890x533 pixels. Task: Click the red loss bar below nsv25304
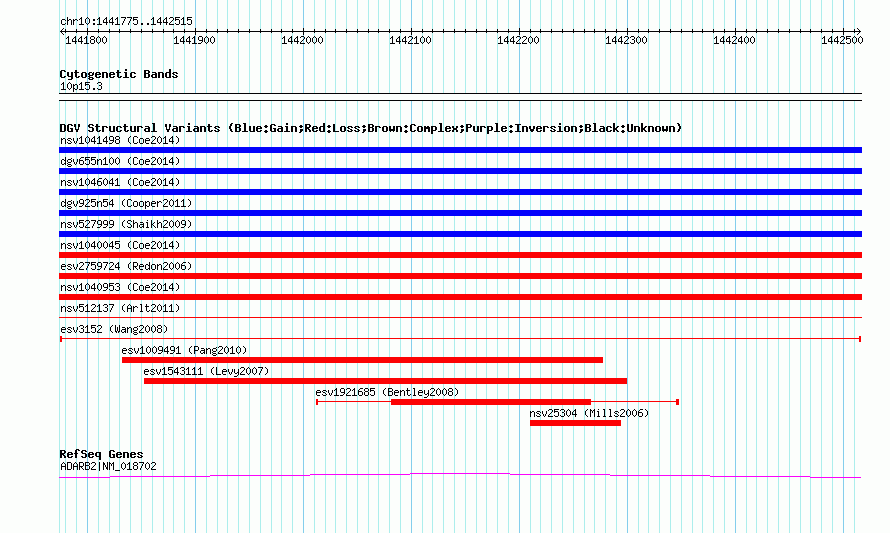pos(576,423)
